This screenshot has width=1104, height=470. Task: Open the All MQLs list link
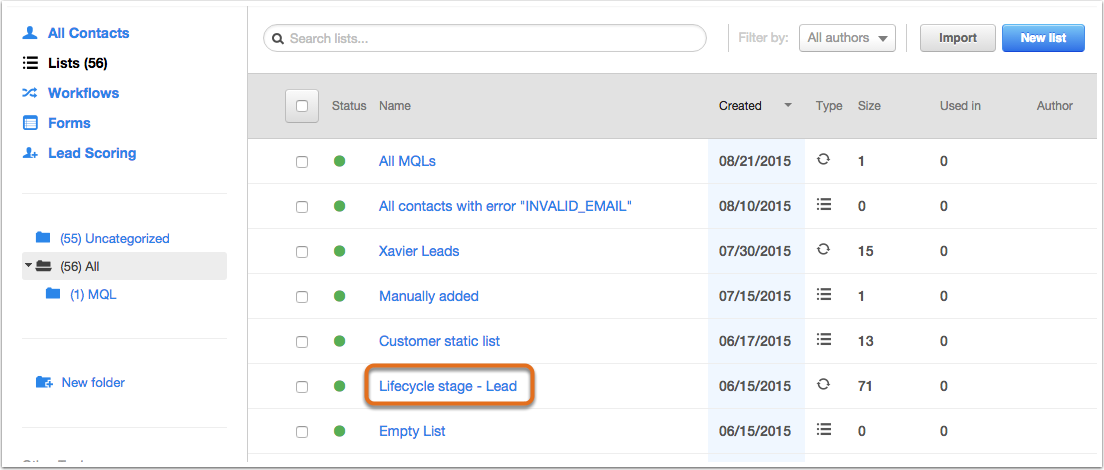407,161
